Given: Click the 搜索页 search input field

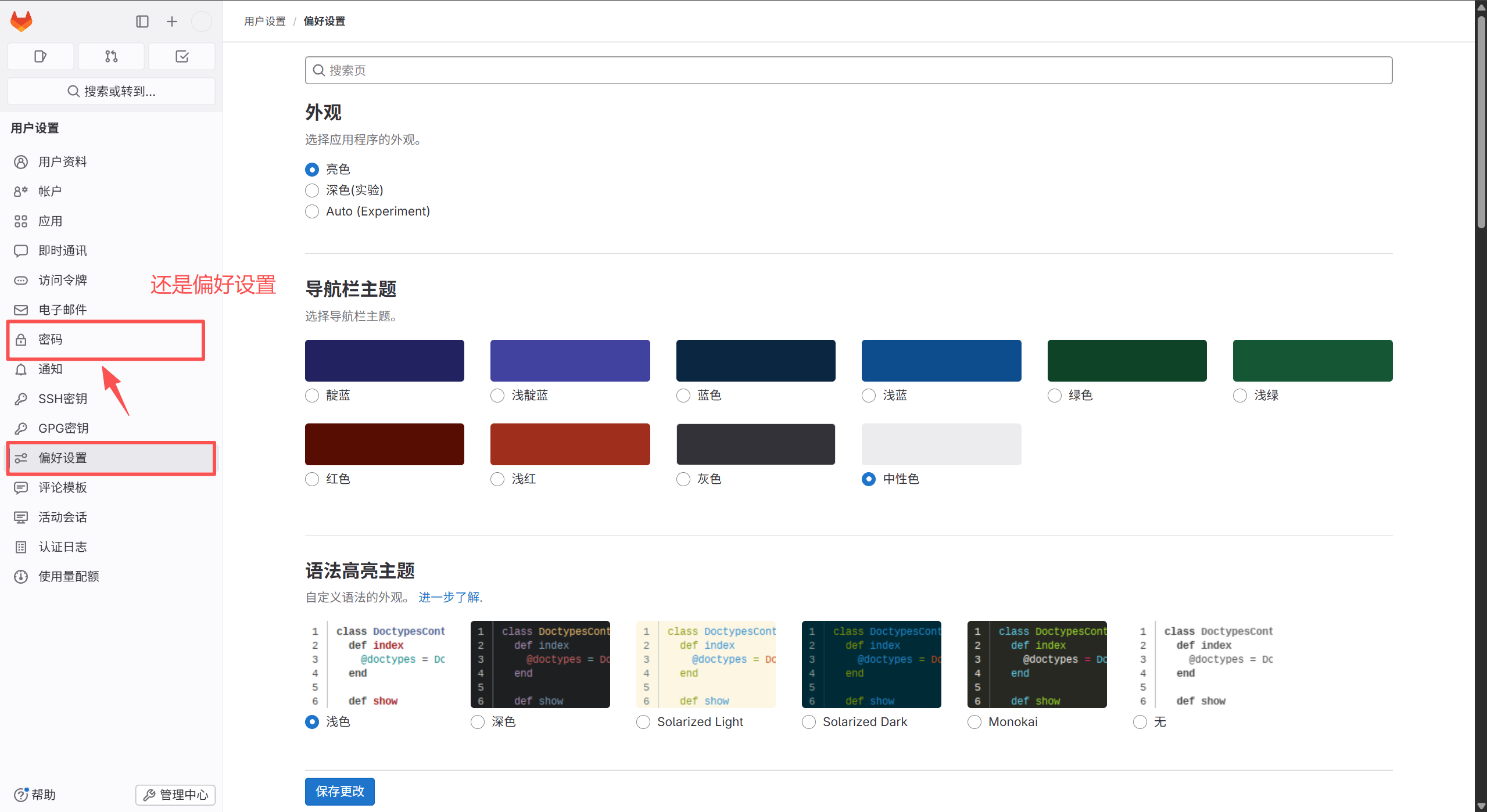Looking at the screenshot, I should tap(848, 70).
